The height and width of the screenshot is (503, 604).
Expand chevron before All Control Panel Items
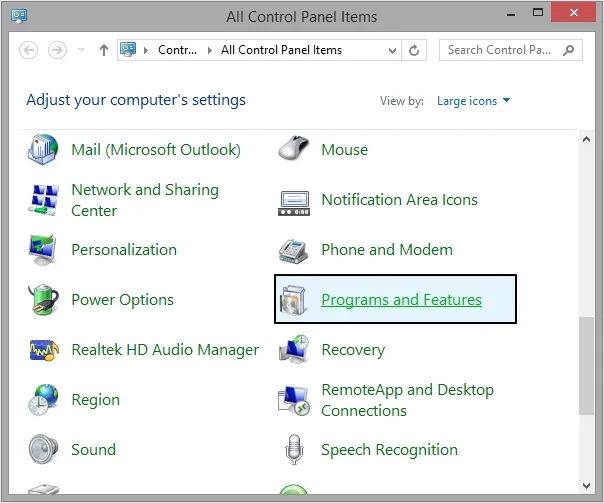pyautogui.click(x=210, y=50)
